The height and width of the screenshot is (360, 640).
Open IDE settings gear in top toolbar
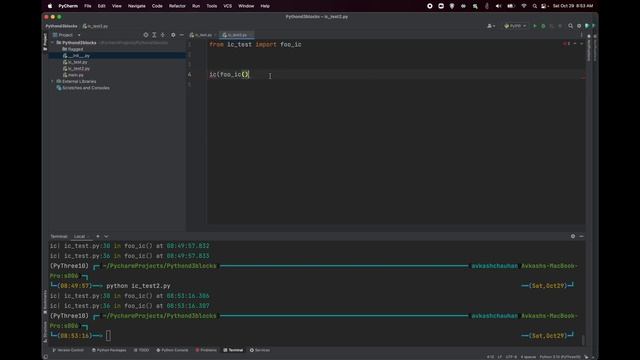[579, 26]
